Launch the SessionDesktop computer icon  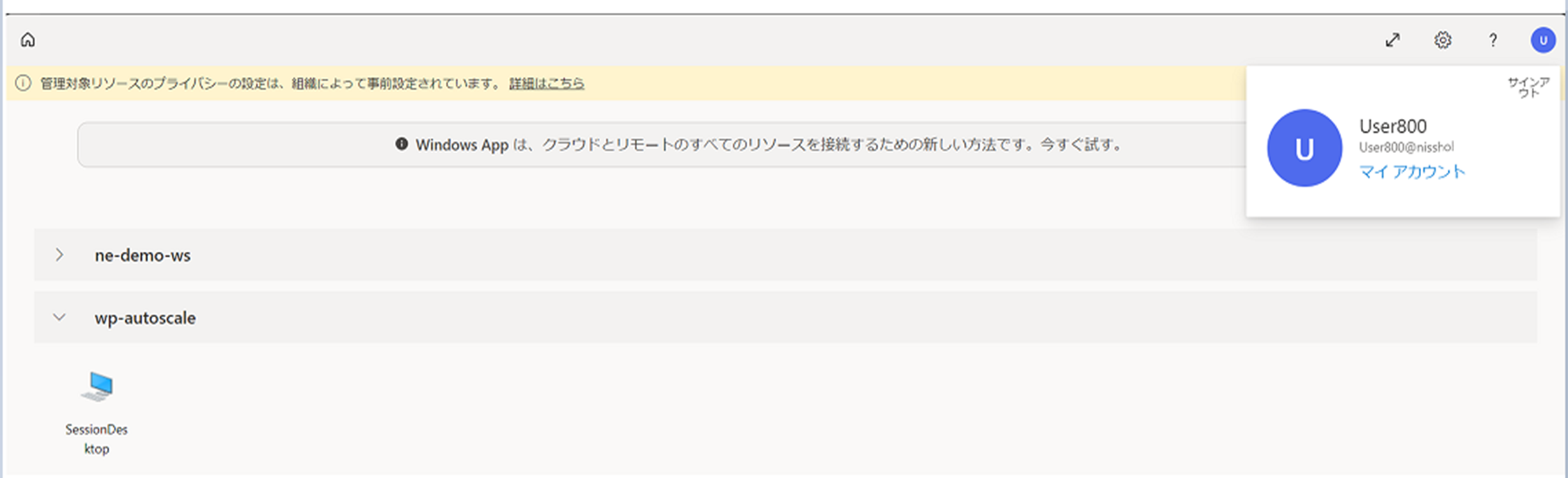97,386
